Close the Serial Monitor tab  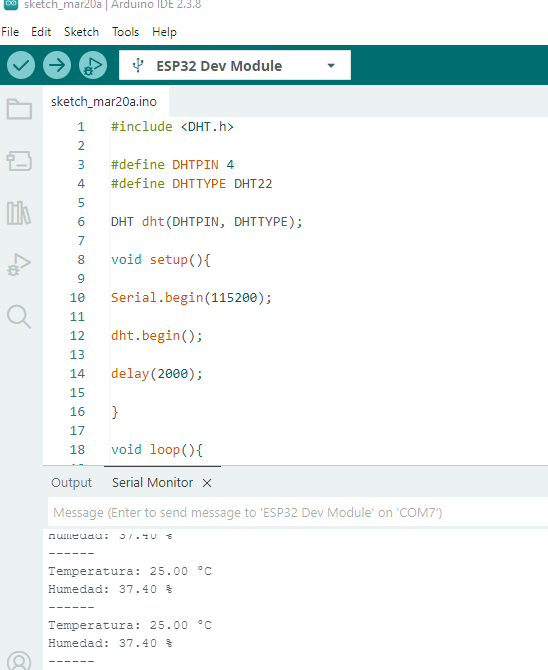click(x=207, y=483)
